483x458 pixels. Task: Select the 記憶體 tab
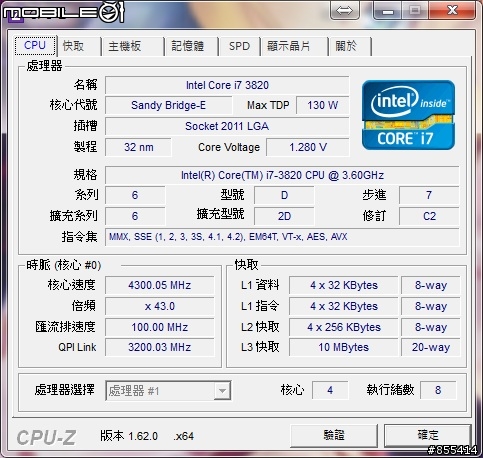[191, 46]
